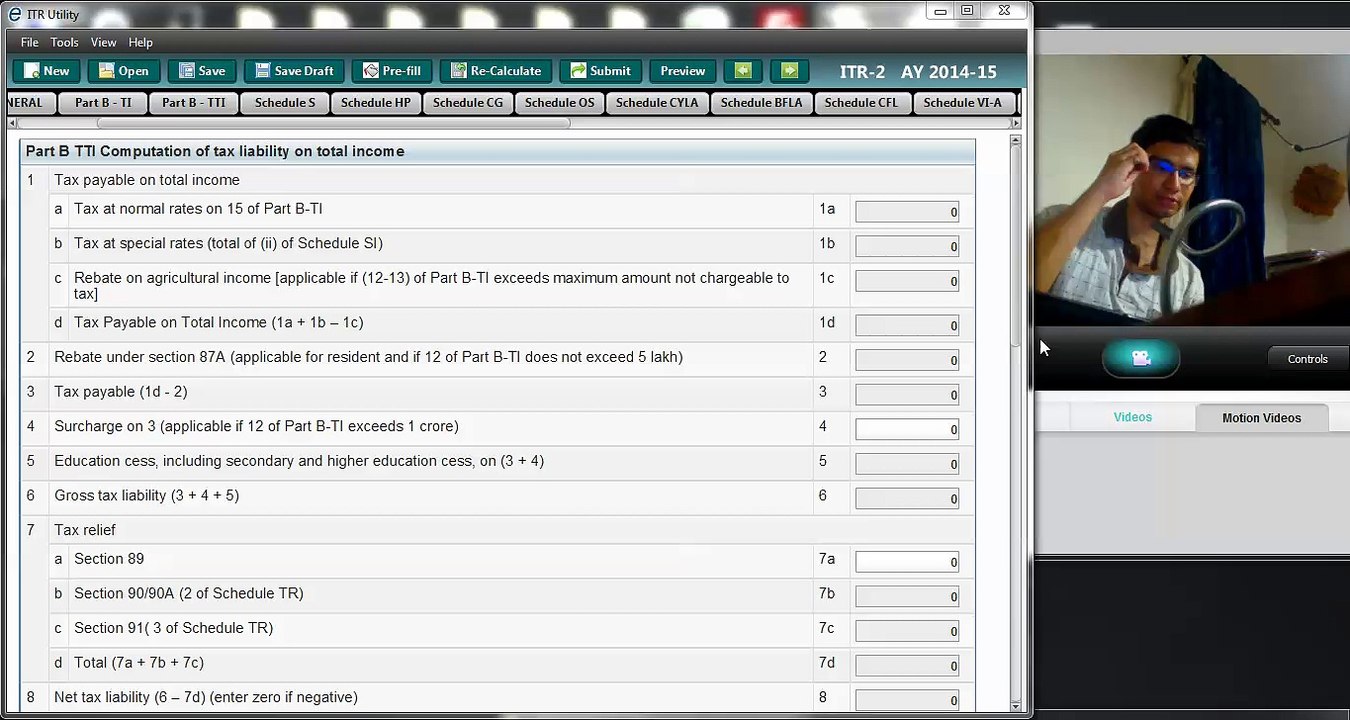1350x720 pixels.
Task: Open Controls in the webcam window
Action: (1308, 359)
